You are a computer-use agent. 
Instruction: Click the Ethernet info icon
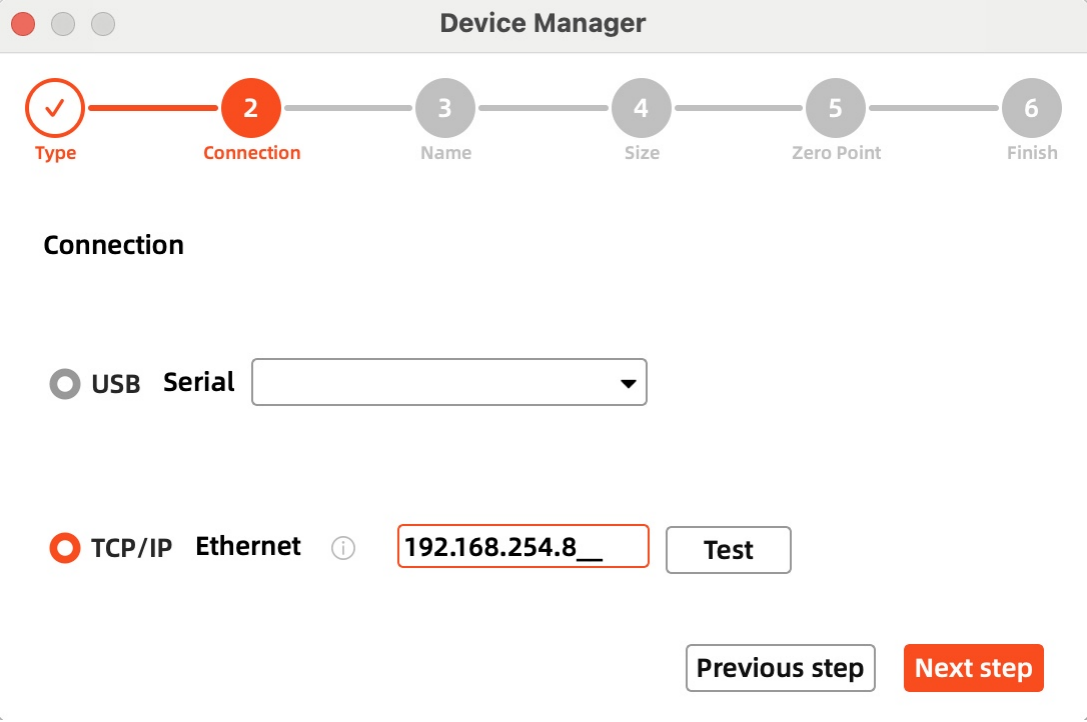coord(343,548)
